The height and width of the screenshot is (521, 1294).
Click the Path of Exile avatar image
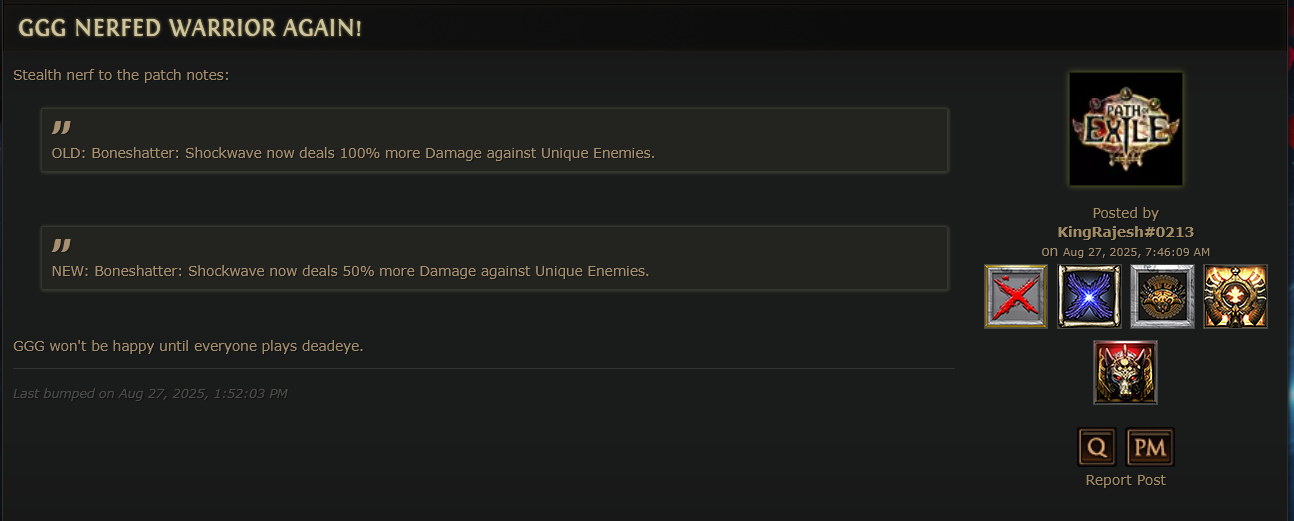tap(1126, 129)
